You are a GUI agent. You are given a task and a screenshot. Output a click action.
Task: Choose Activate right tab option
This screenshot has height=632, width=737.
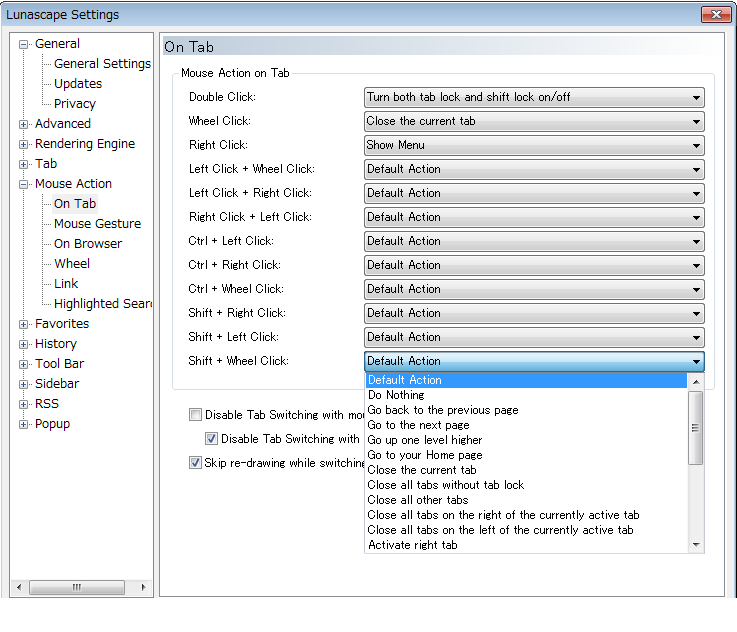526,546
